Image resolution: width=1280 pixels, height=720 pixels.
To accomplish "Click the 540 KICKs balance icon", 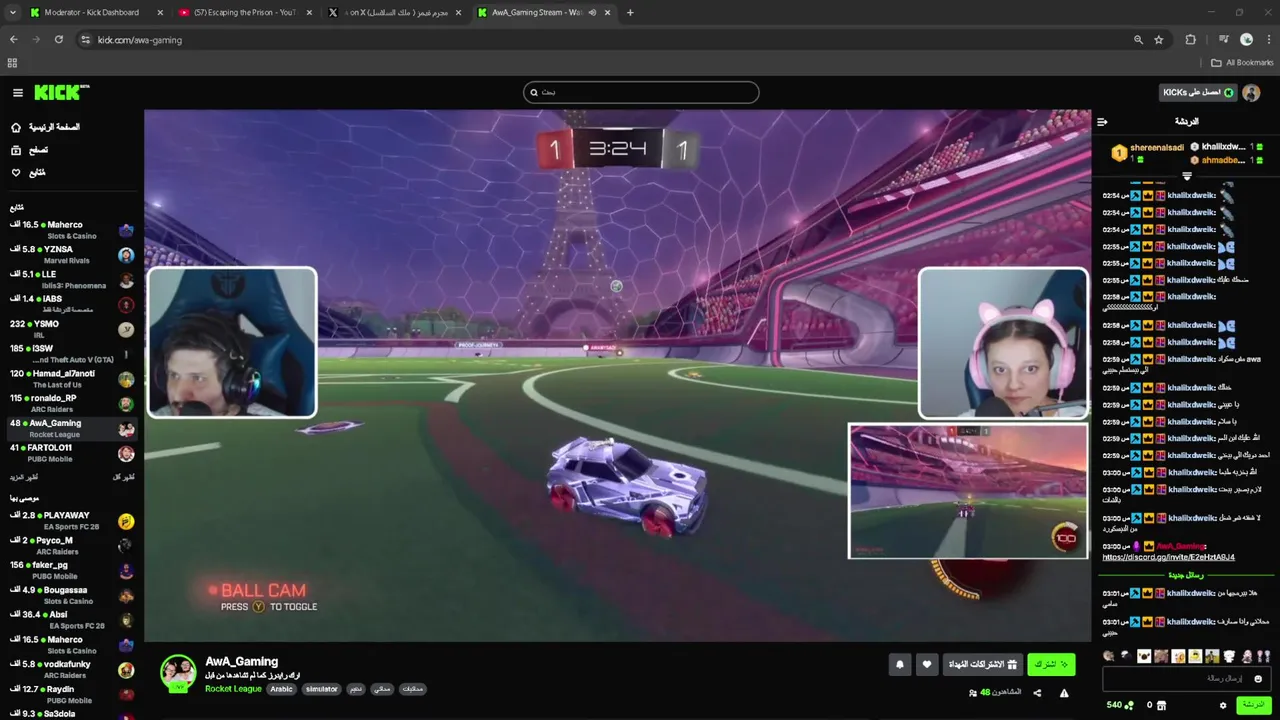I will 1129,705.
